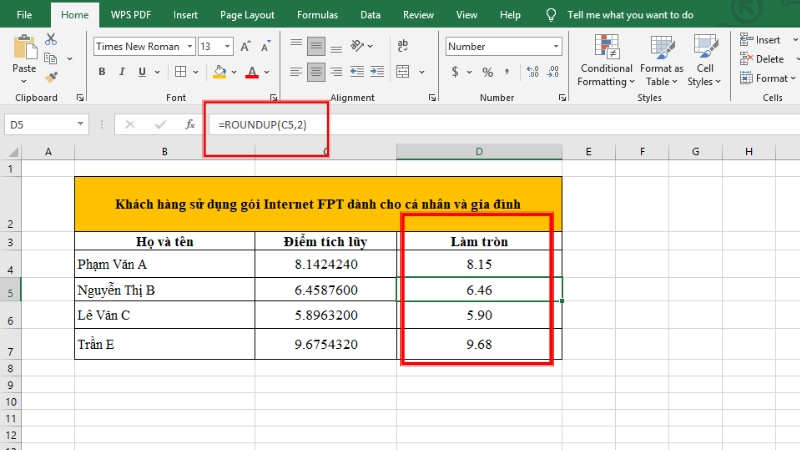This screenshot has width=800, height=450.
Task: Toggle Italic formatting
Action: click(x=124, y=72)
